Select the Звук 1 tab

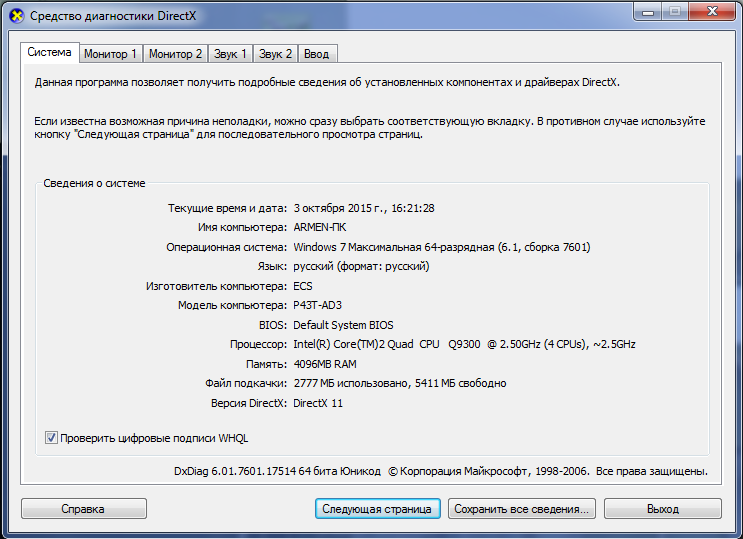point(230,54)
